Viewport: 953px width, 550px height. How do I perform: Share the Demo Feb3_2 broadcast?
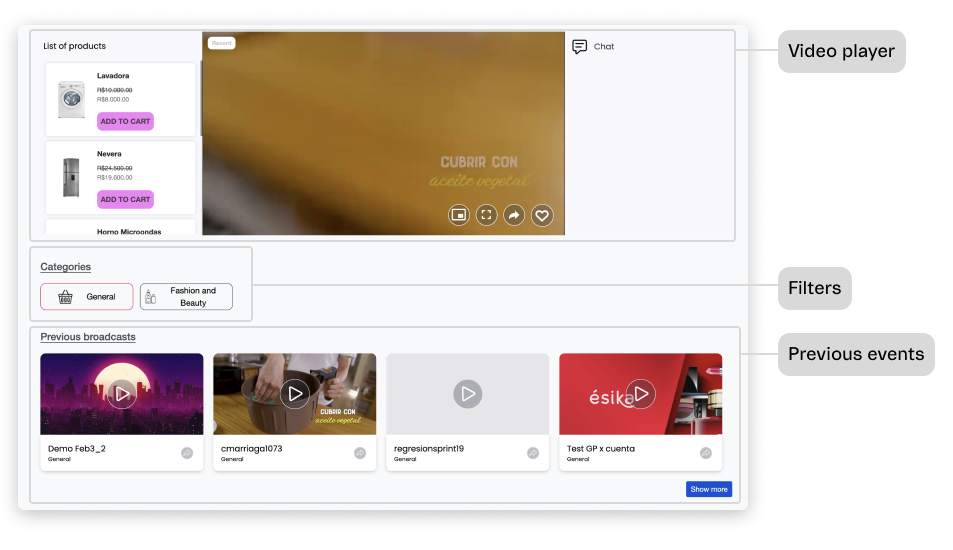pos(187,453)
